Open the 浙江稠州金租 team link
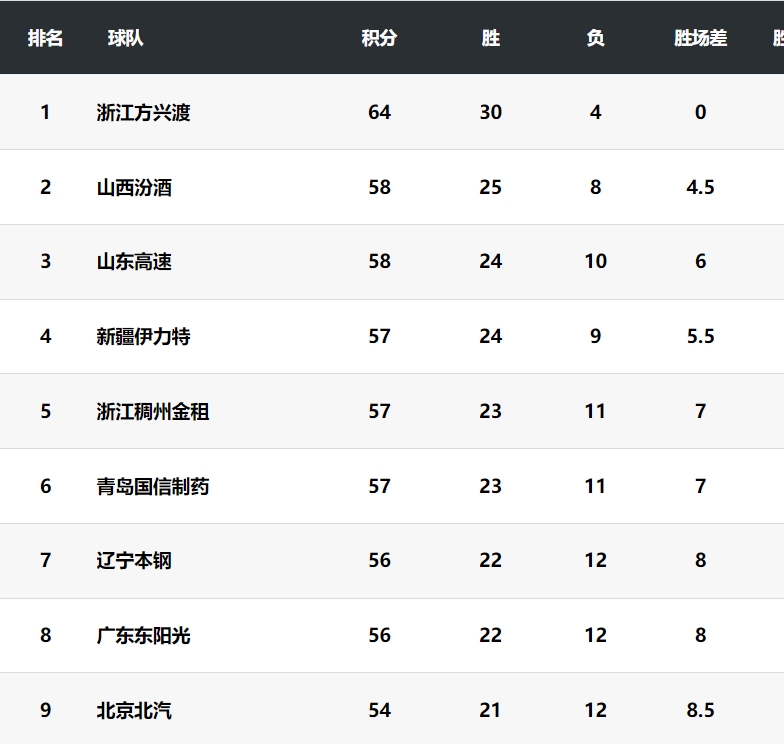 pyautogui.click(x=153, y=411)
